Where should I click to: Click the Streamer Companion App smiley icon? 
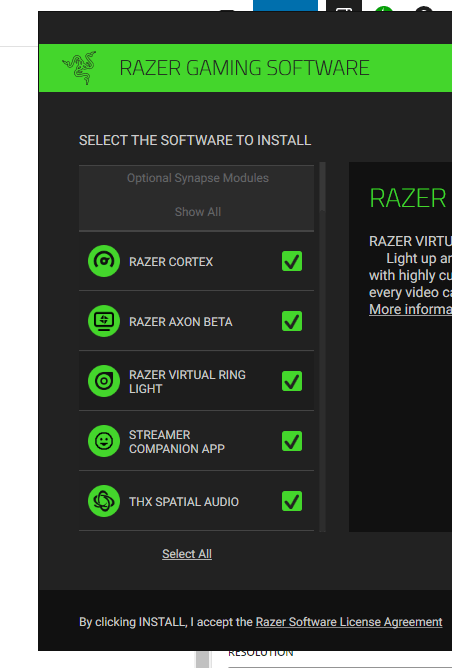[x=104, y=441]
